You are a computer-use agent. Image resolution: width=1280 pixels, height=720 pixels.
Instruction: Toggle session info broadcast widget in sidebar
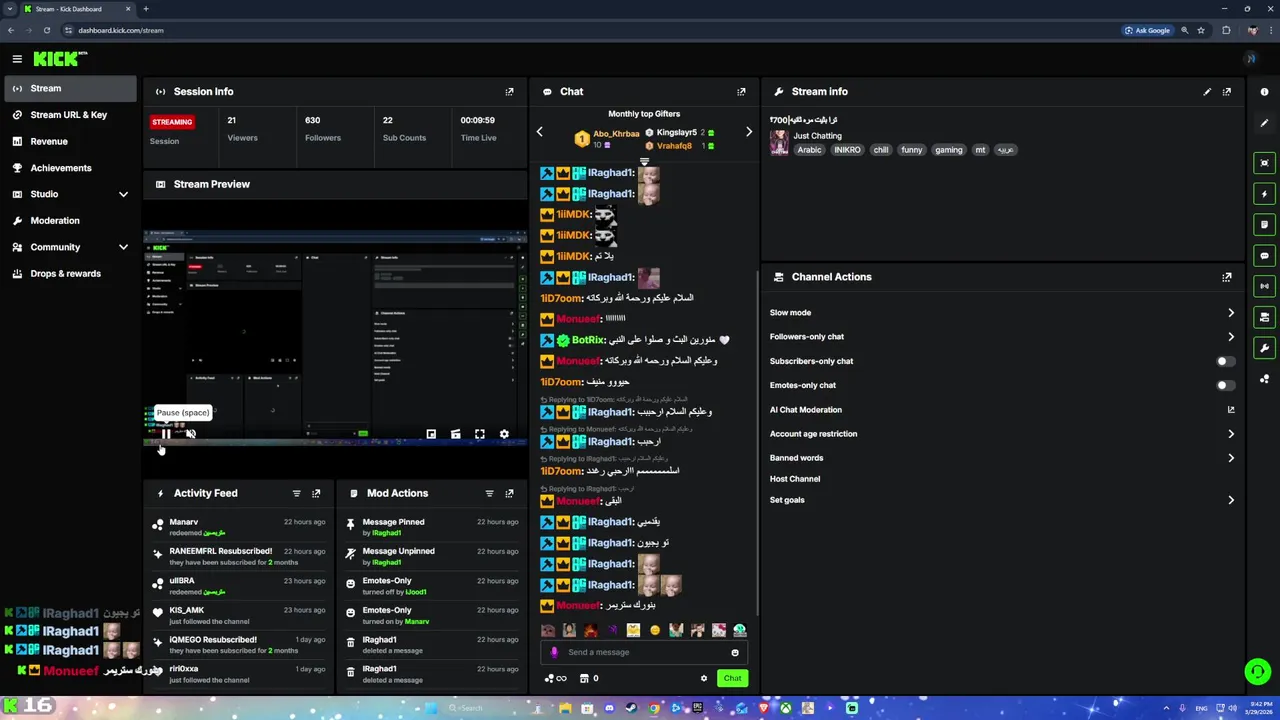point(1265,286)
